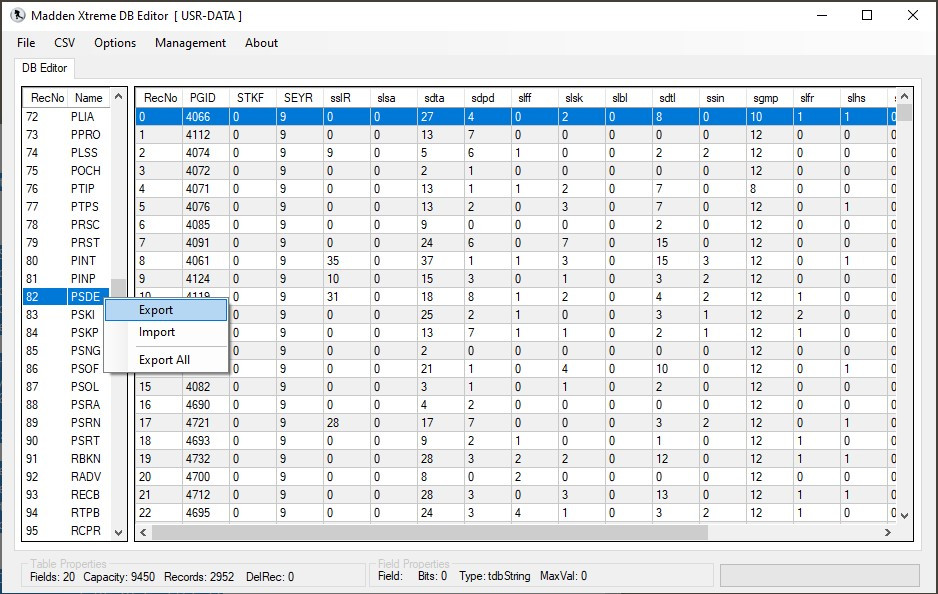Click sdta cell with value 37
Image resolution: width=938 pixels, height=594 pixels.
coord(440,261)
